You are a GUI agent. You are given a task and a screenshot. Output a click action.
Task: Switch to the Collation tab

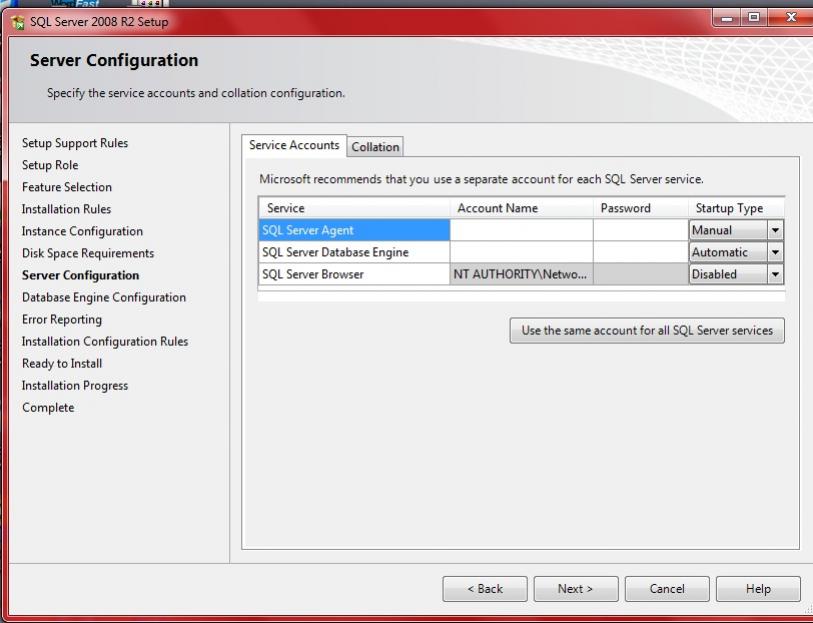[x=375, y=147]
